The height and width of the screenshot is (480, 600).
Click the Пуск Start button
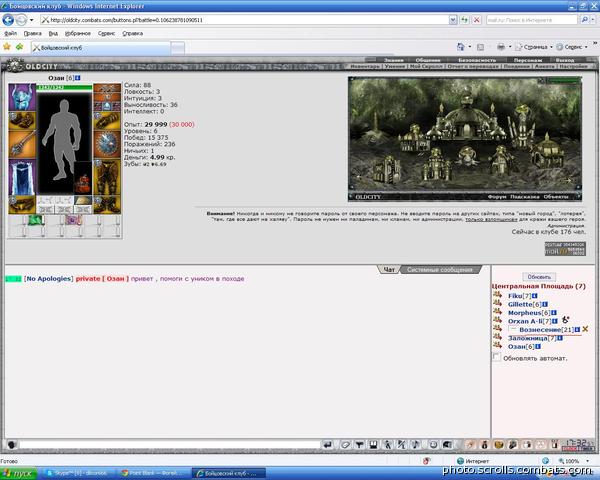pyautogui.click(x=18, y=473)
